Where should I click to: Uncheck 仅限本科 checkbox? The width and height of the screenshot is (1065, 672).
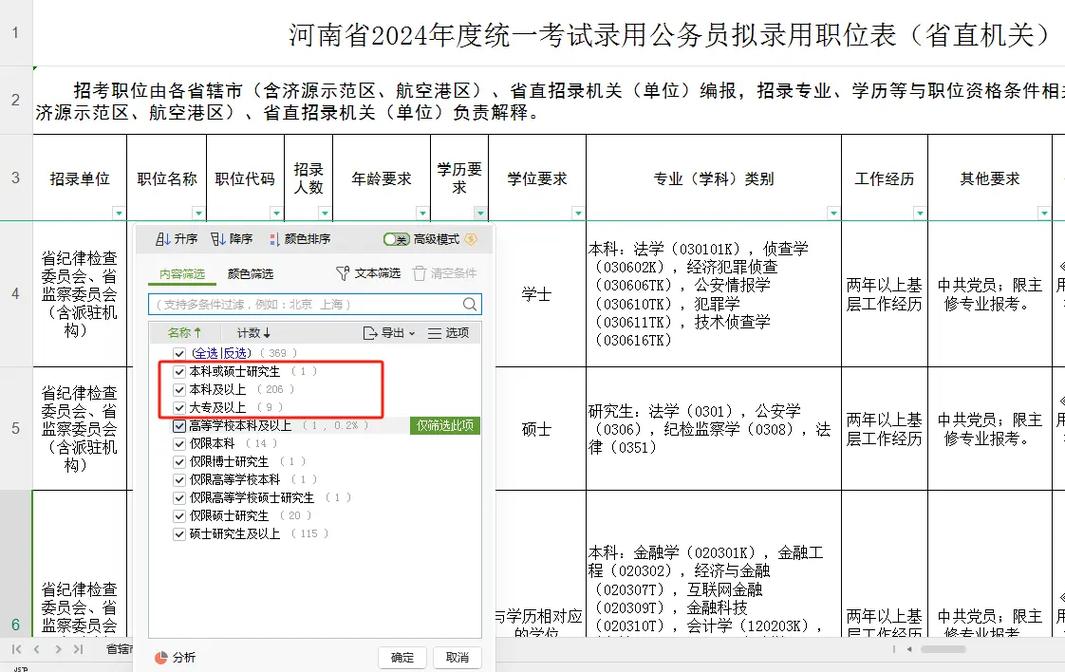coord(179,444)
